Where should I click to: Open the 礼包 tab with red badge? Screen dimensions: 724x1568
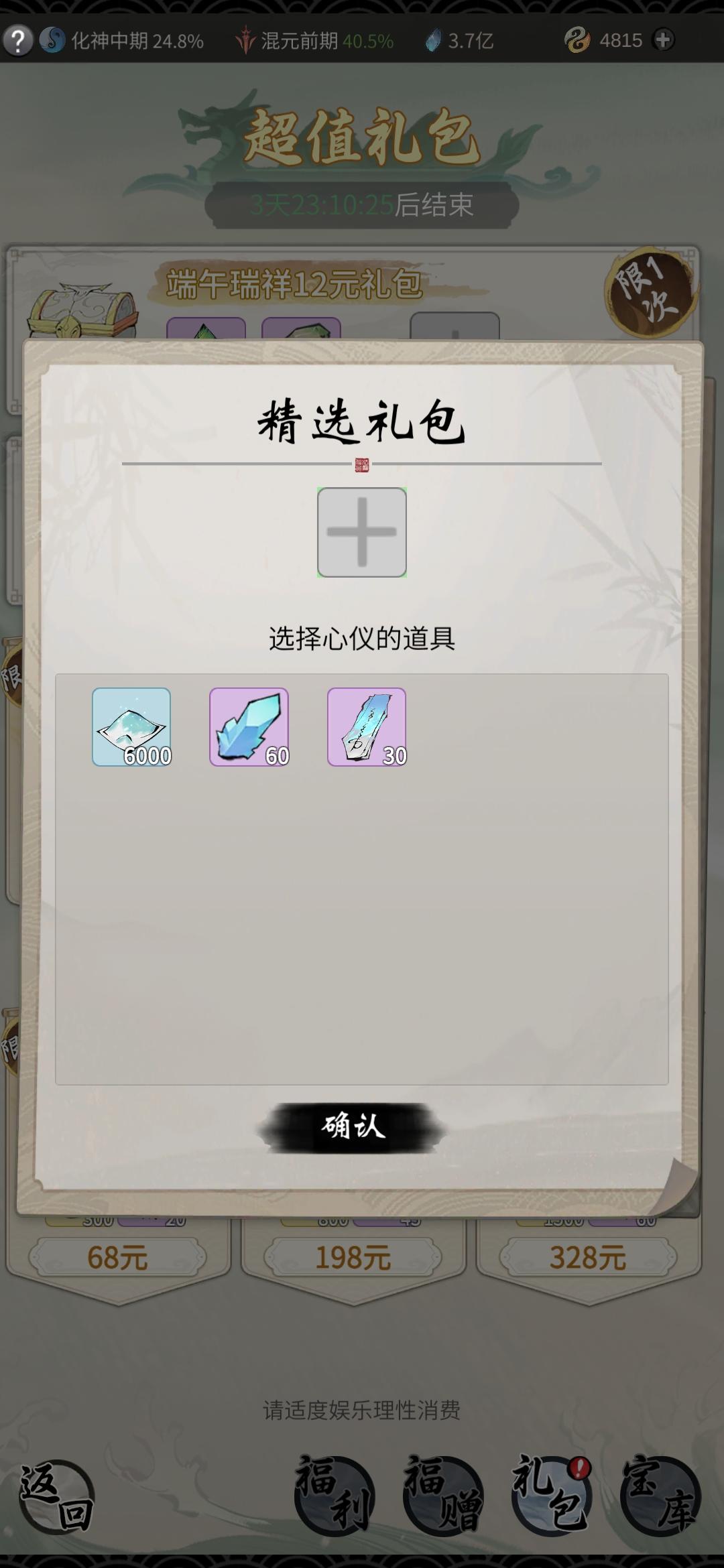pyautogui.click(x=552, y=1495)
